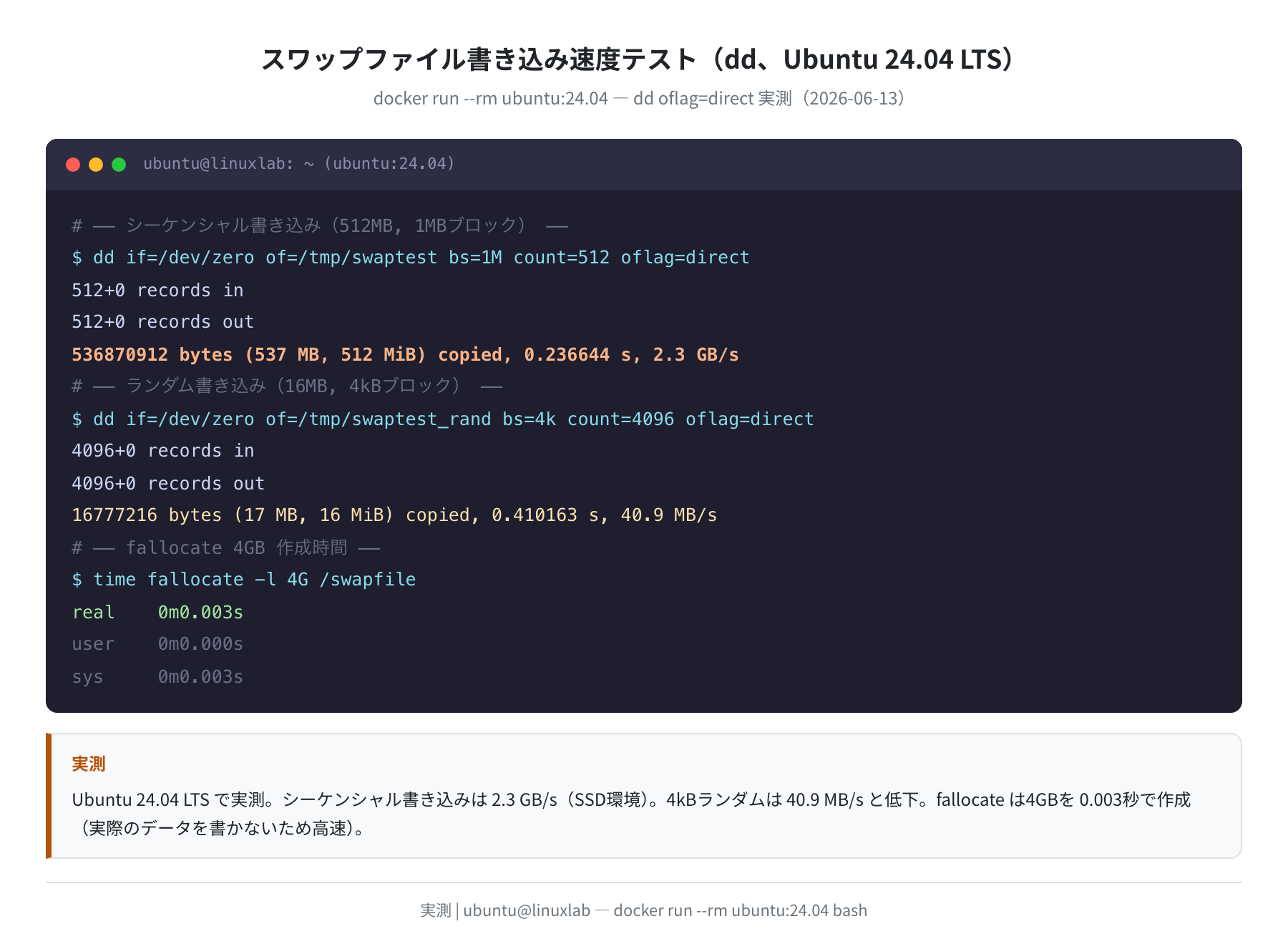Click the line 512+0 records in
Screen dimensions: 1288x949
(157, 290)
